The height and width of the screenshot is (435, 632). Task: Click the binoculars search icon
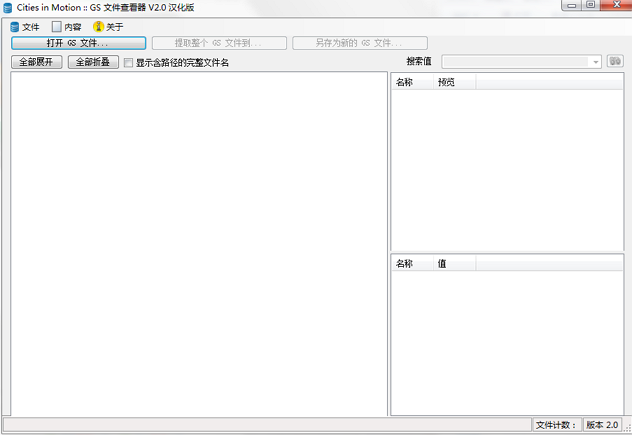tap(615, 61)
